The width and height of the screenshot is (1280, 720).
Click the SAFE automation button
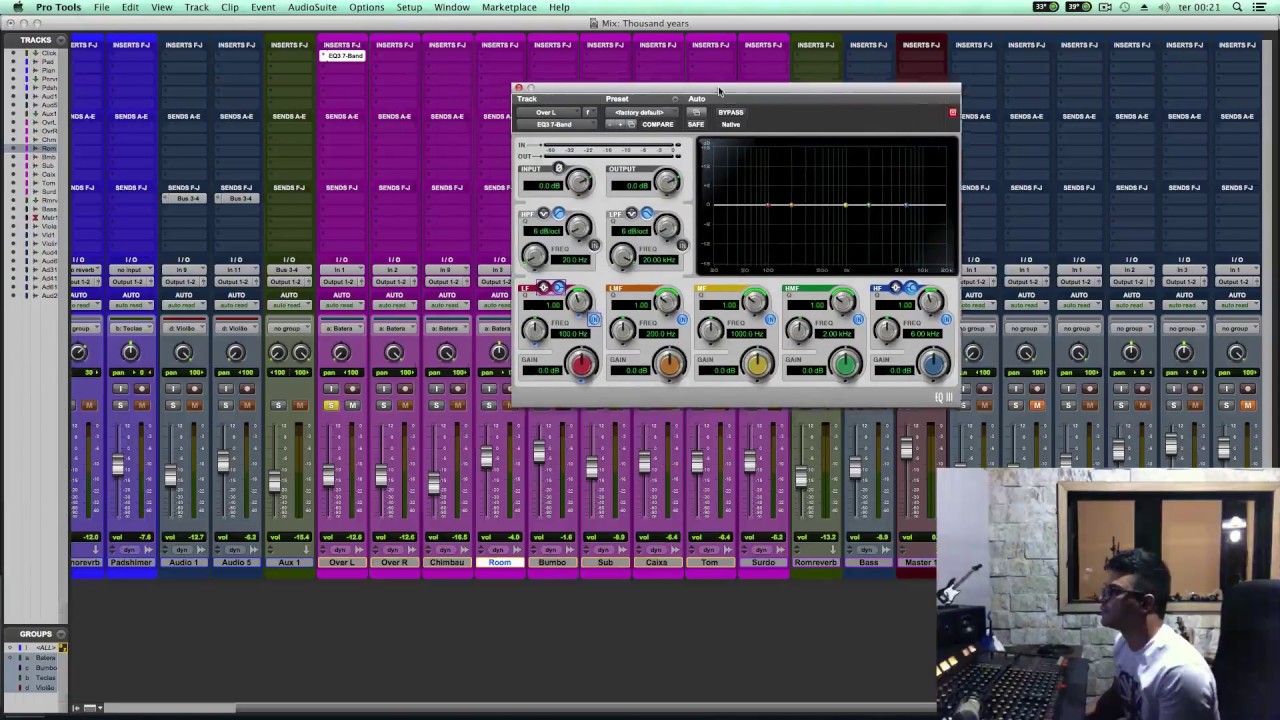pos(696,124)
